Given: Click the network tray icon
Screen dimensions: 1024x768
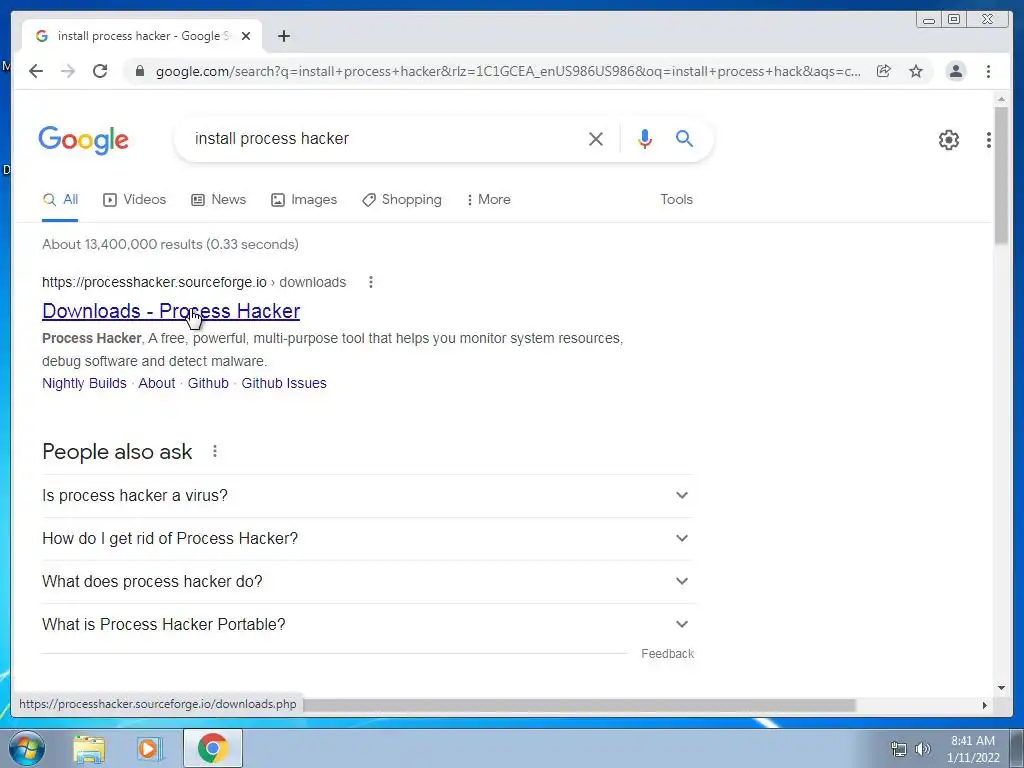Looking at the screenshot, I should click(899, 749).
